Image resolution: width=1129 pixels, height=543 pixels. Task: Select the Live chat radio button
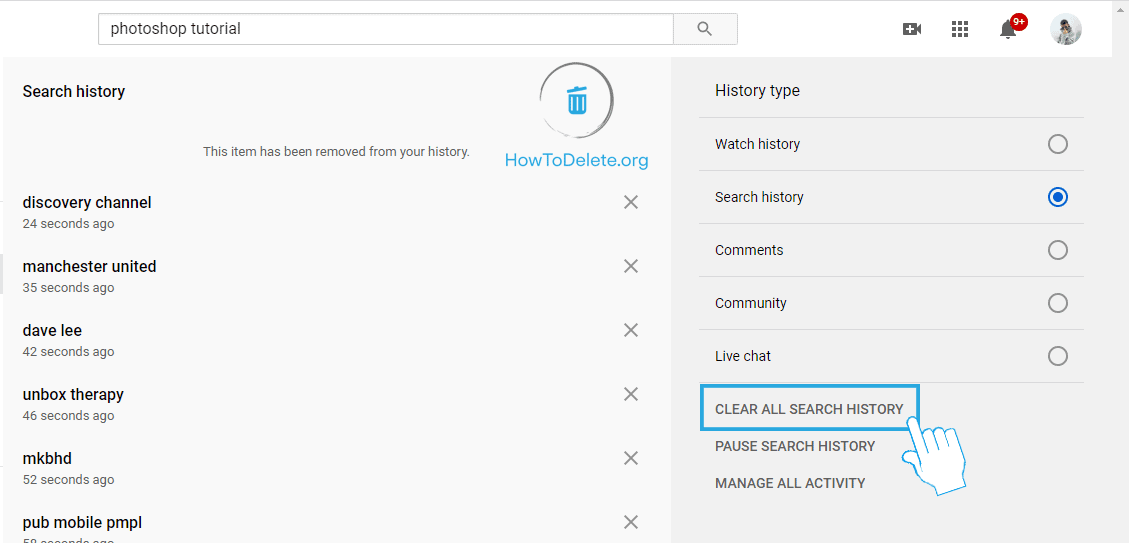click(x=1057, y=356)
